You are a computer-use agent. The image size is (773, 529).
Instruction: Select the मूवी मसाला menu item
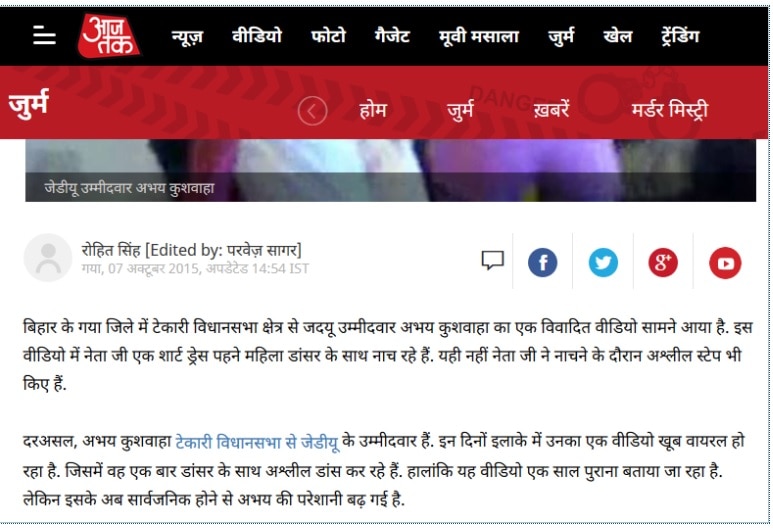[479, 36]
